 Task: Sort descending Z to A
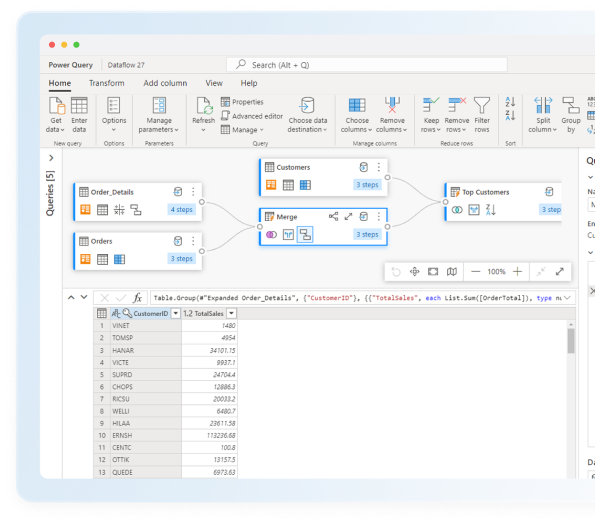(x=510, y=115)
